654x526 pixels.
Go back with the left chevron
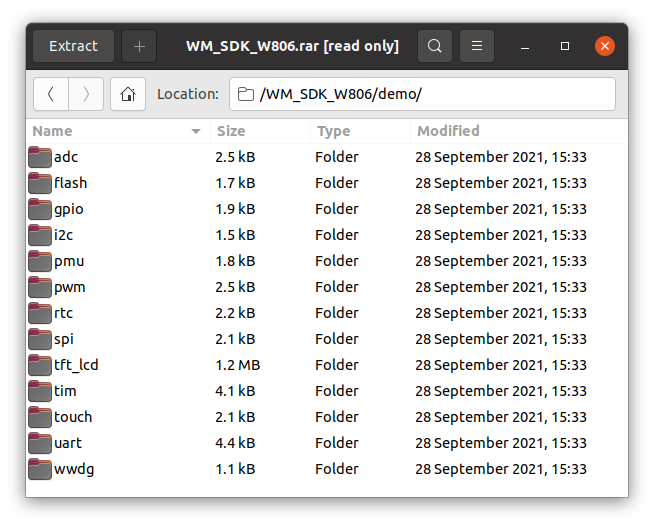(51, 94)
